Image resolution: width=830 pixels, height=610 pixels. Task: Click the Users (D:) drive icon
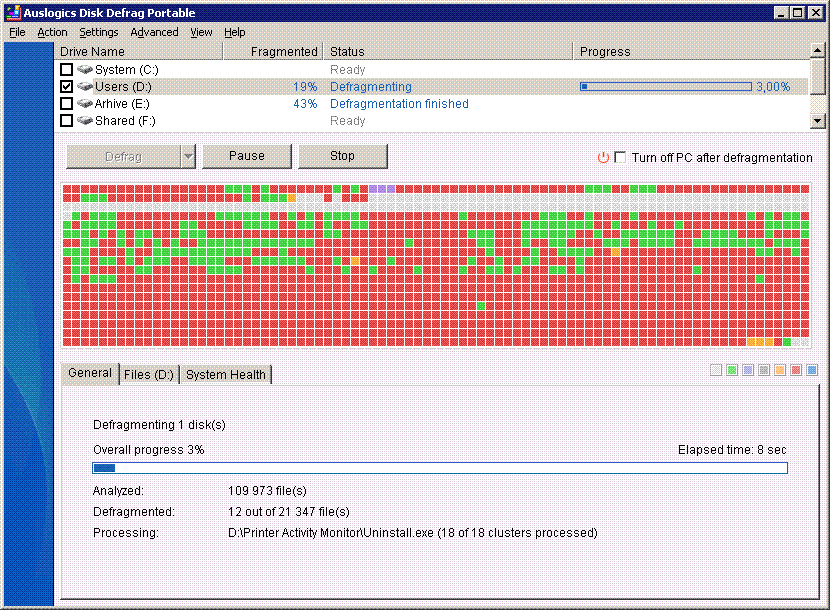pos(85,87)
